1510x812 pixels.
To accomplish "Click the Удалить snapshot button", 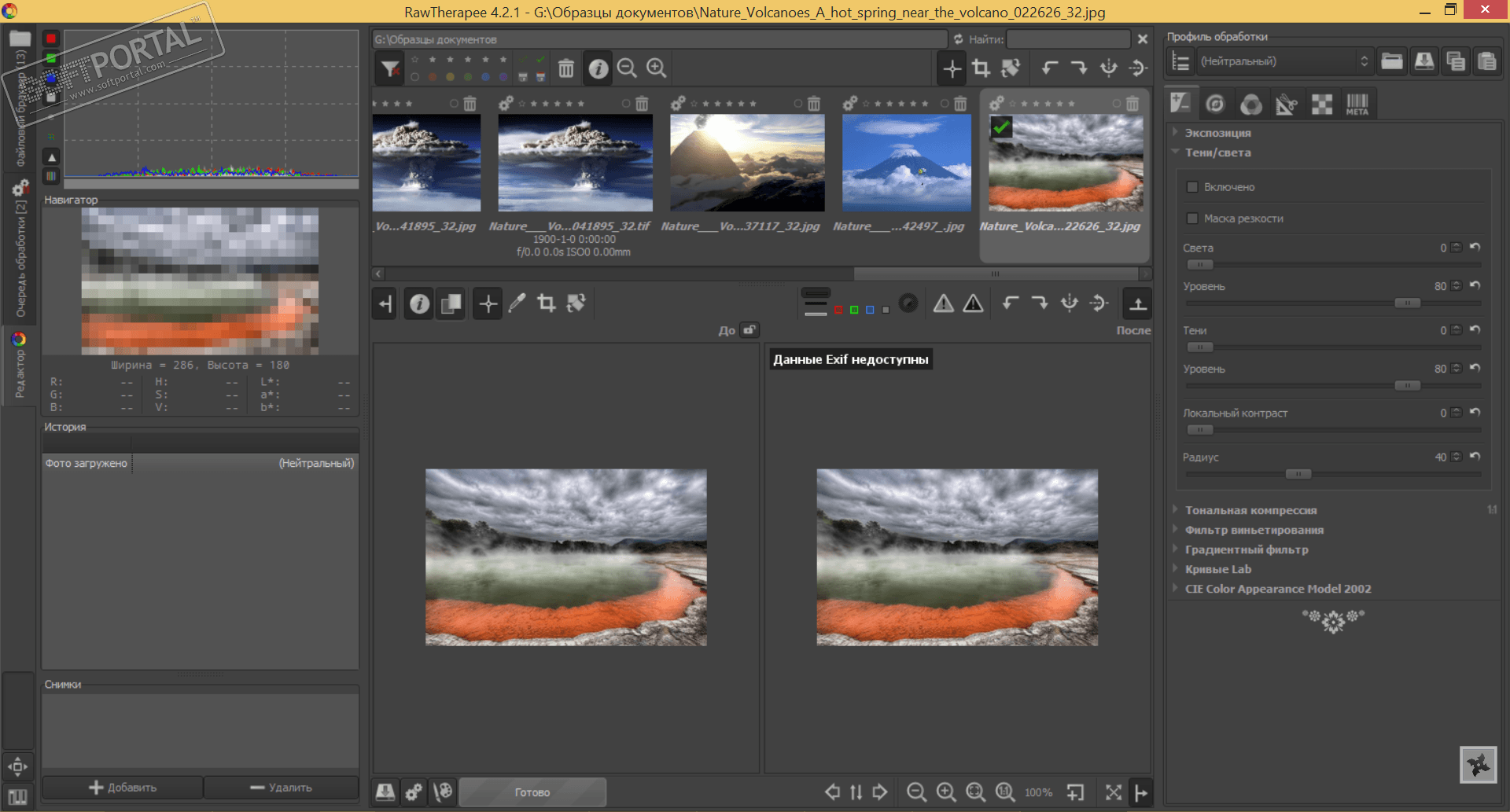I will 282,788.
